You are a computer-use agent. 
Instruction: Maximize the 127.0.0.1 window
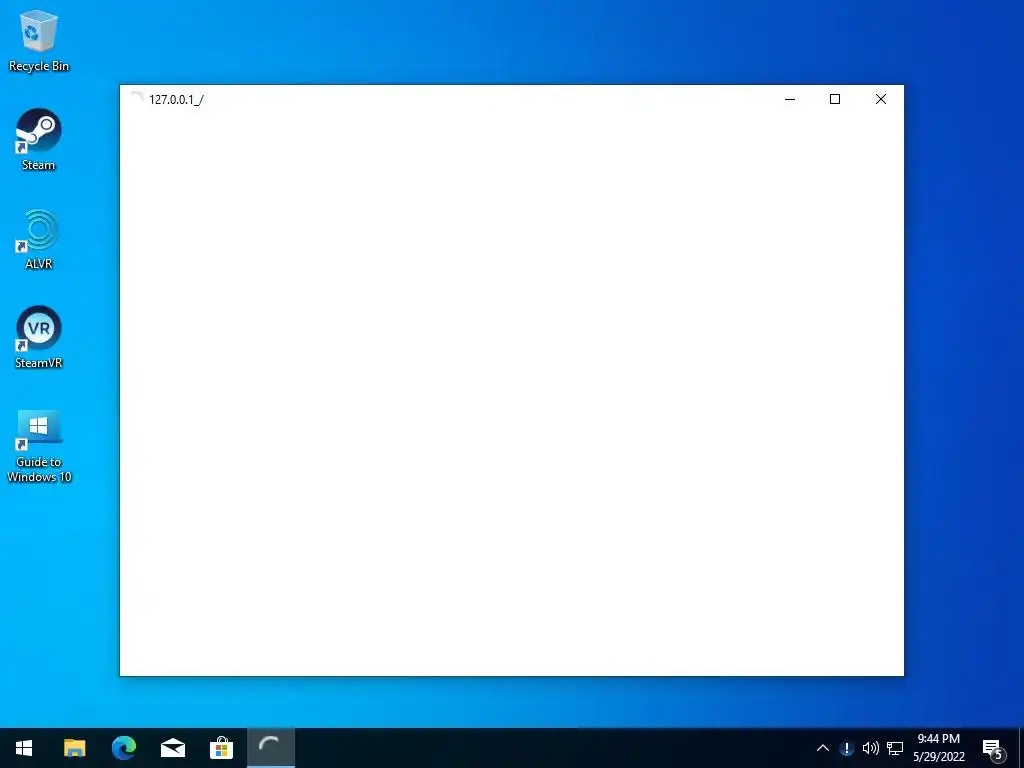835,99
